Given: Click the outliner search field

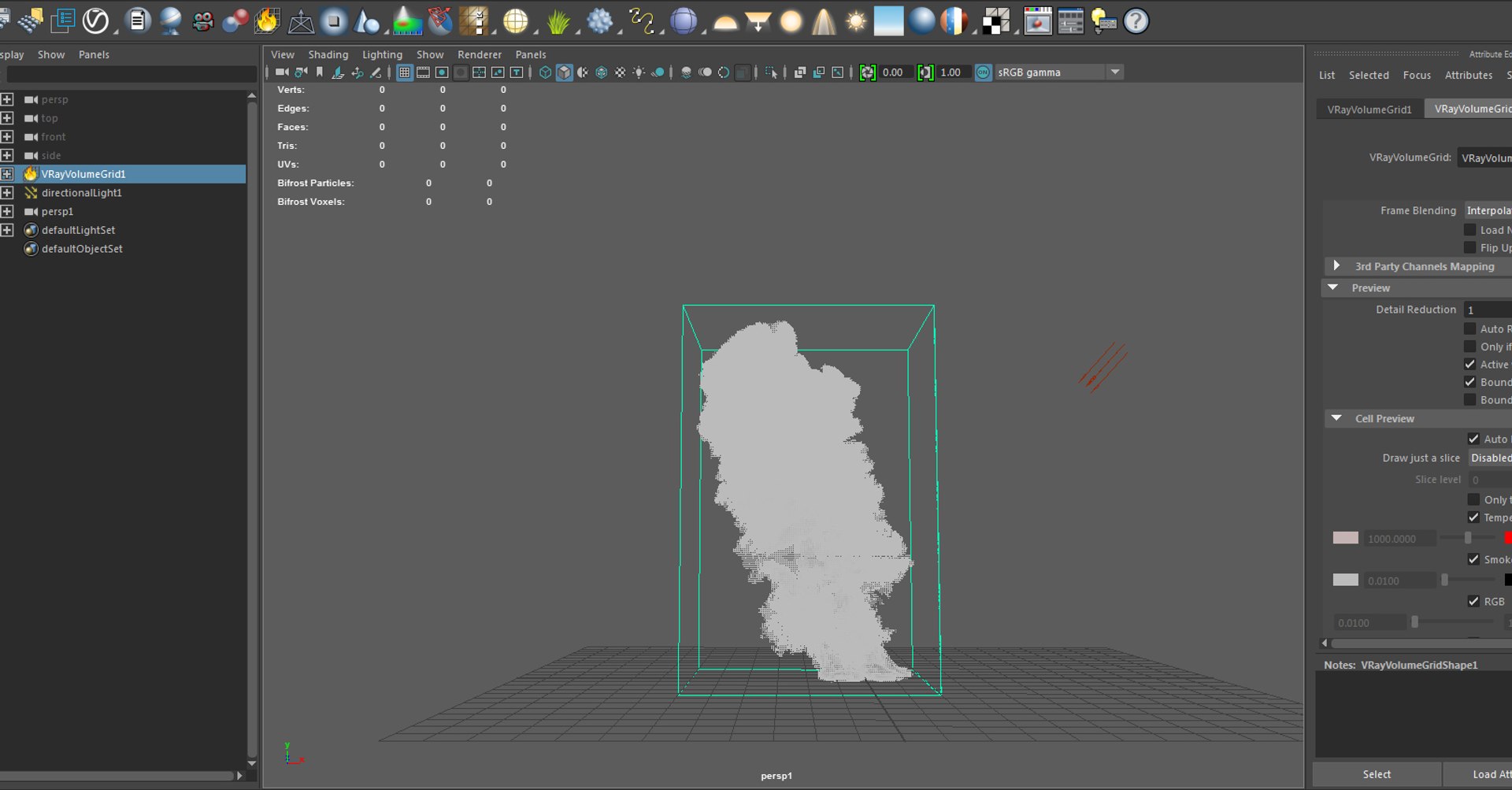Looking at the screenshot, I should 132,74.
